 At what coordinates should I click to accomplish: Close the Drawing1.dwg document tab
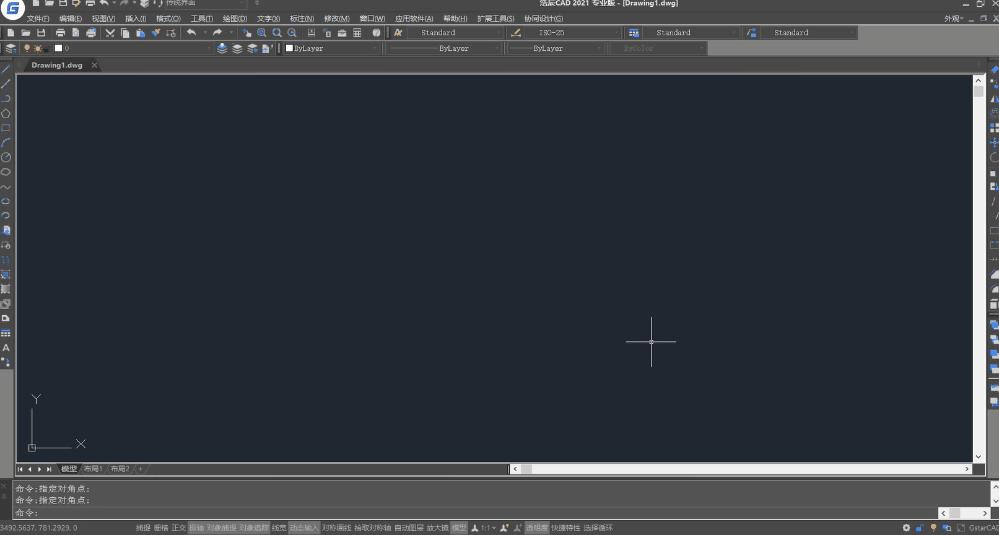(94, 65)
